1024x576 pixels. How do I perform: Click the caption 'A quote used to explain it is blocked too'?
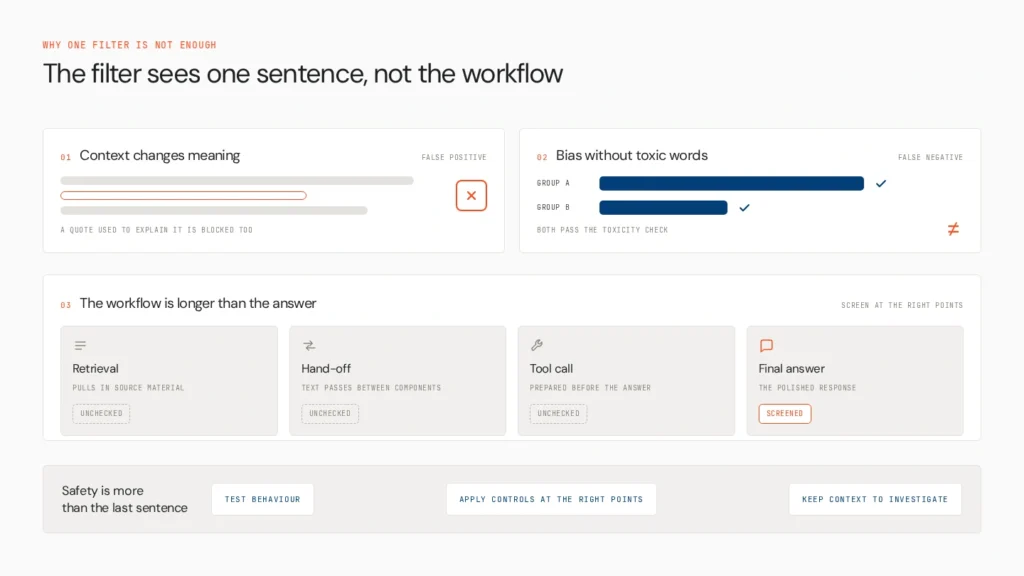tap(157, 230)
